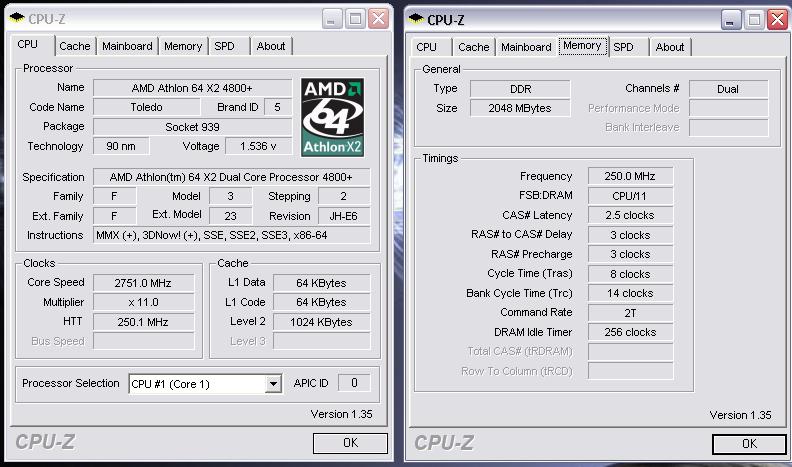This screenshot has height=467, width=792.
Task: Click right CPU-Z window title icon
Action: [416, 19]
